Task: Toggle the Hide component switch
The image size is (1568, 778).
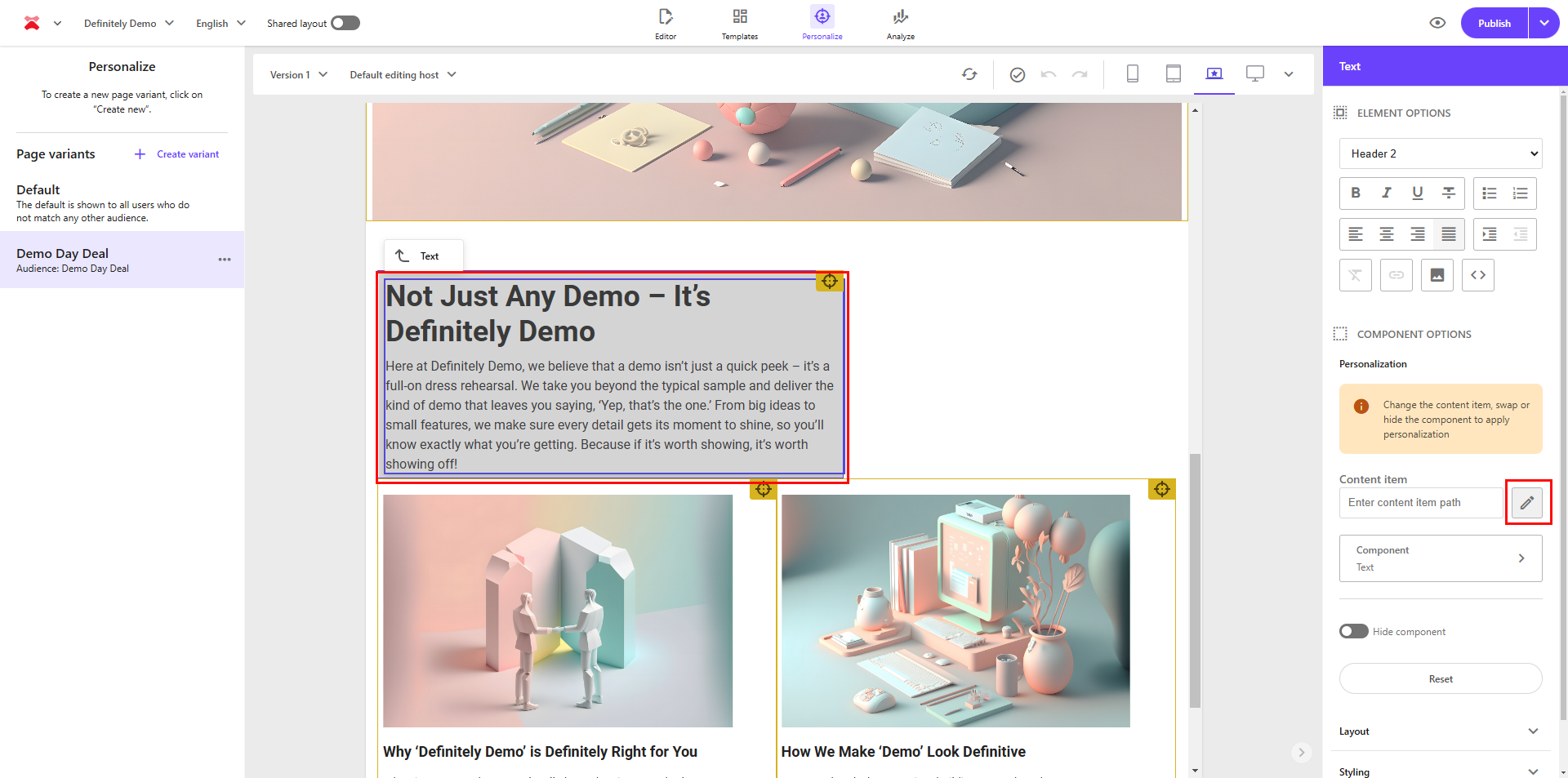Action: coord(1354,631)
